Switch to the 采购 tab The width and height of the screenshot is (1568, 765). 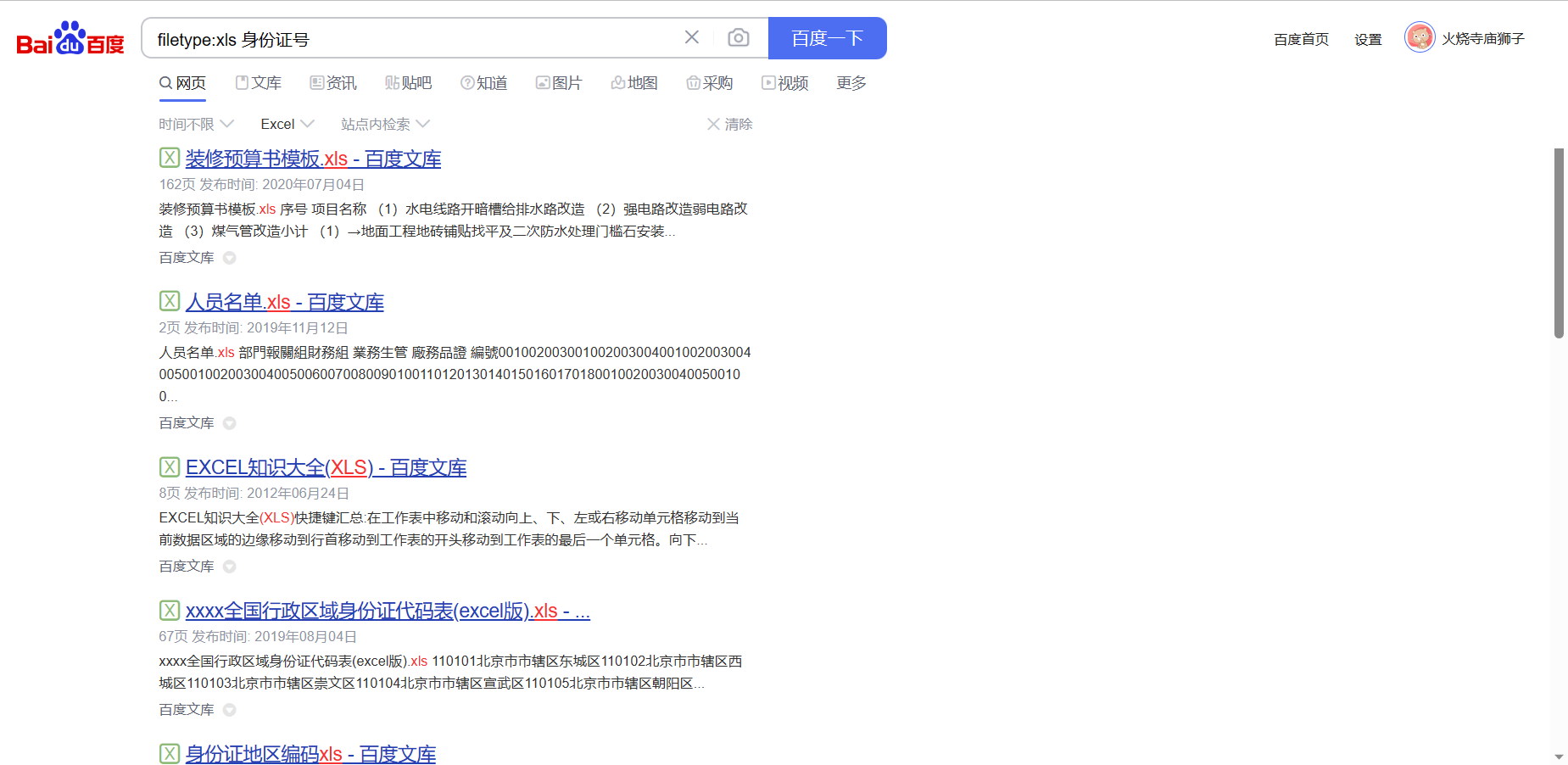pos(710,83)
